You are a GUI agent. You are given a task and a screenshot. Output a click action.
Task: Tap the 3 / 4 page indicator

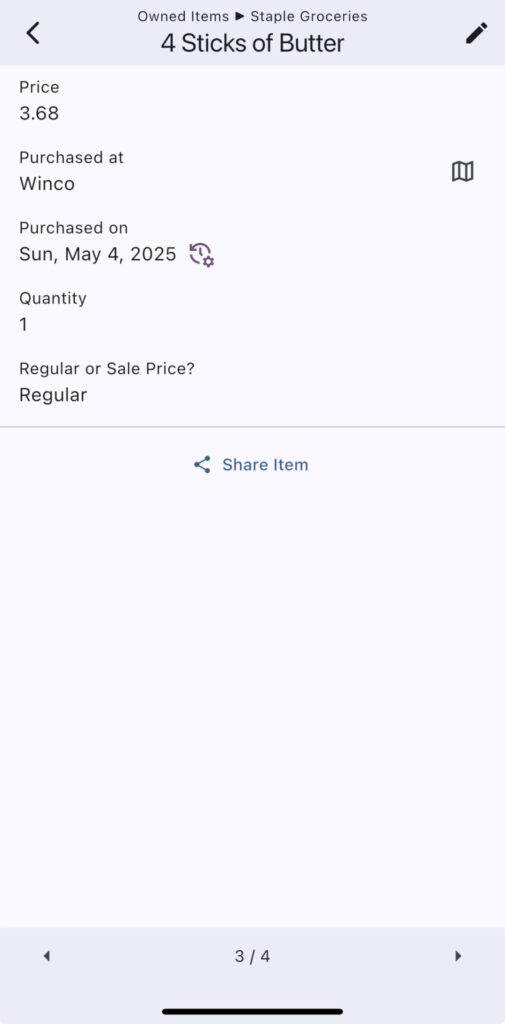click(252, 957)
